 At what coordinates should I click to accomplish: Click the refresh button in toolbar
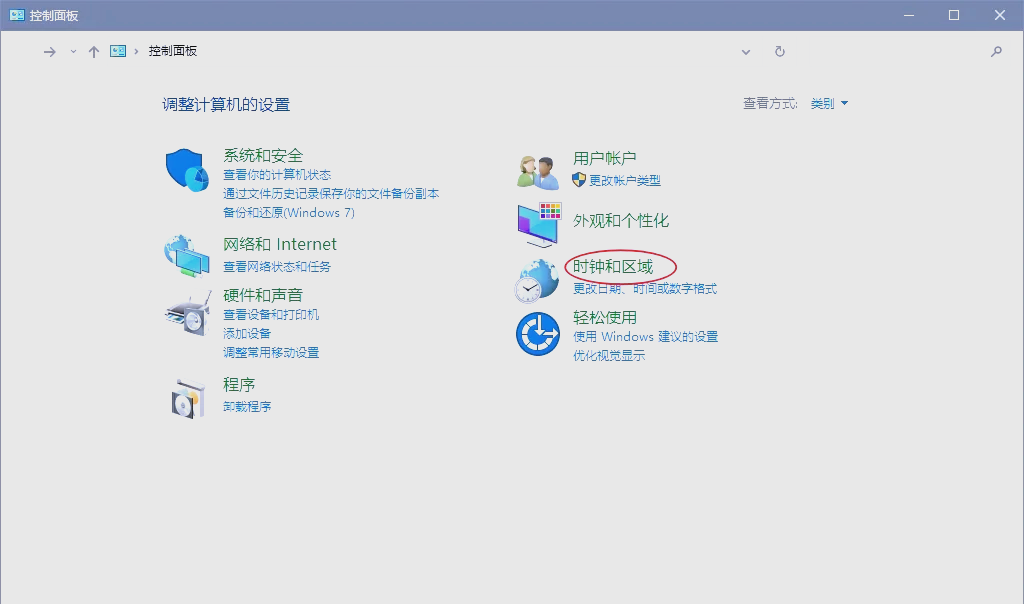(780, 51)
